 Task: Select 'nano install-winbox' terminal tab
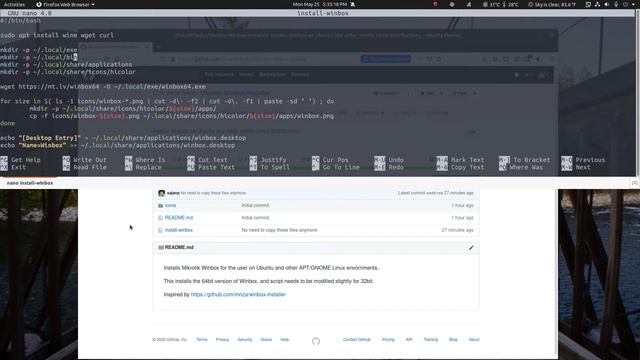click(x=30, y=183)
